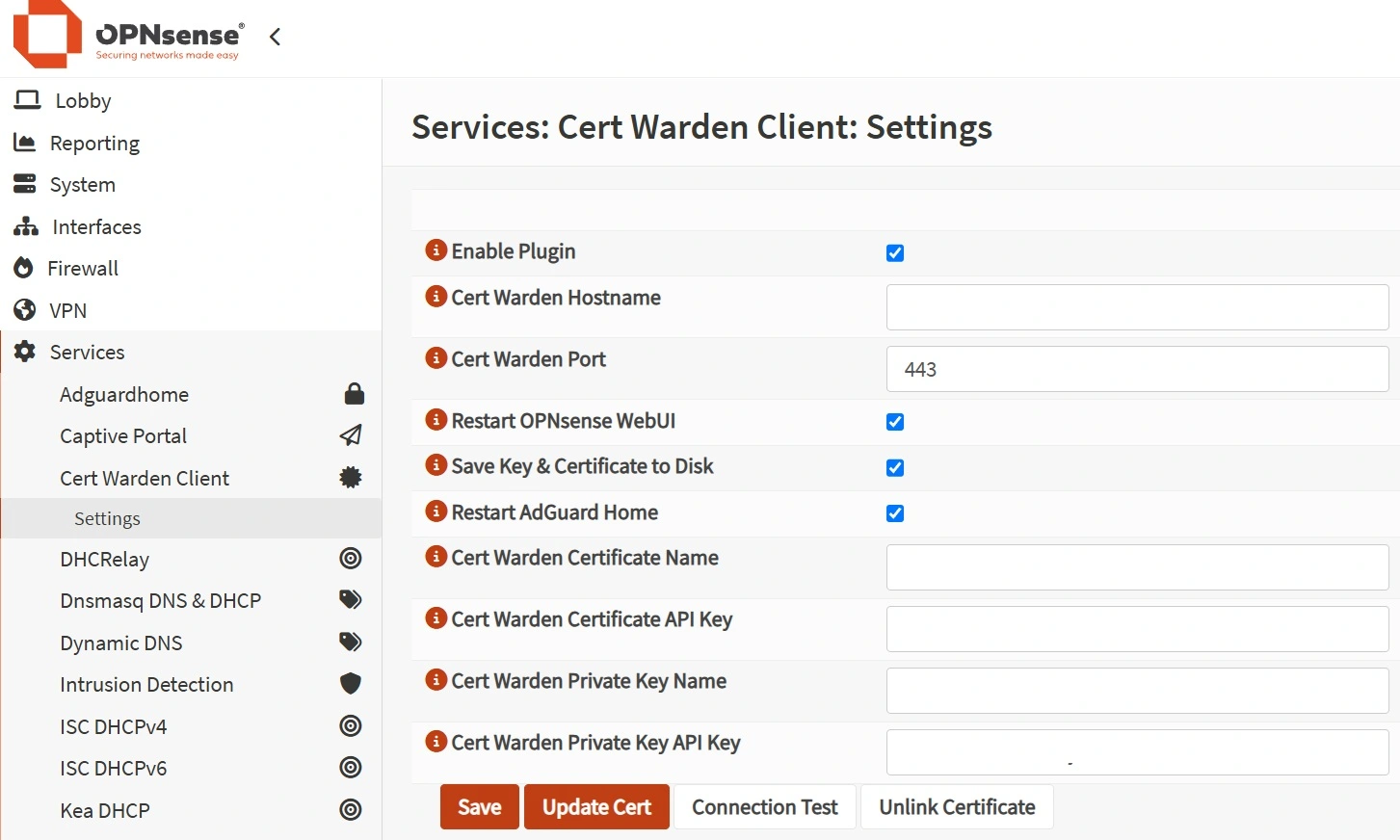Open the Settings entry under Cert Warden Client
Image resolution: width=1400 pixels, height=840 pixels.
pyautogui.click(x=107, y=518)
